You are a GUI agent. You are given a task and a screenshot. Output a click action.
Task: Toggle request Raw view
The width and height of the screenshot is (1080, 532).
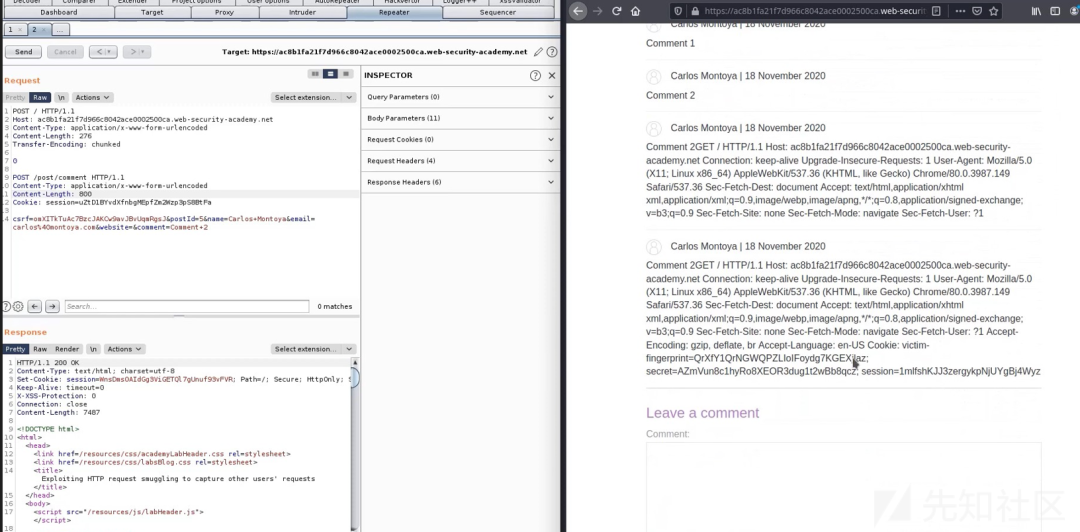40,98
